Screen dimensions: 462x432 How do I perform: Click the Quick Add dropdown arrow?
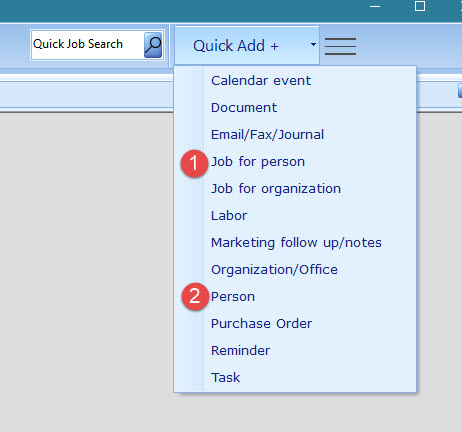pos(313,44)
